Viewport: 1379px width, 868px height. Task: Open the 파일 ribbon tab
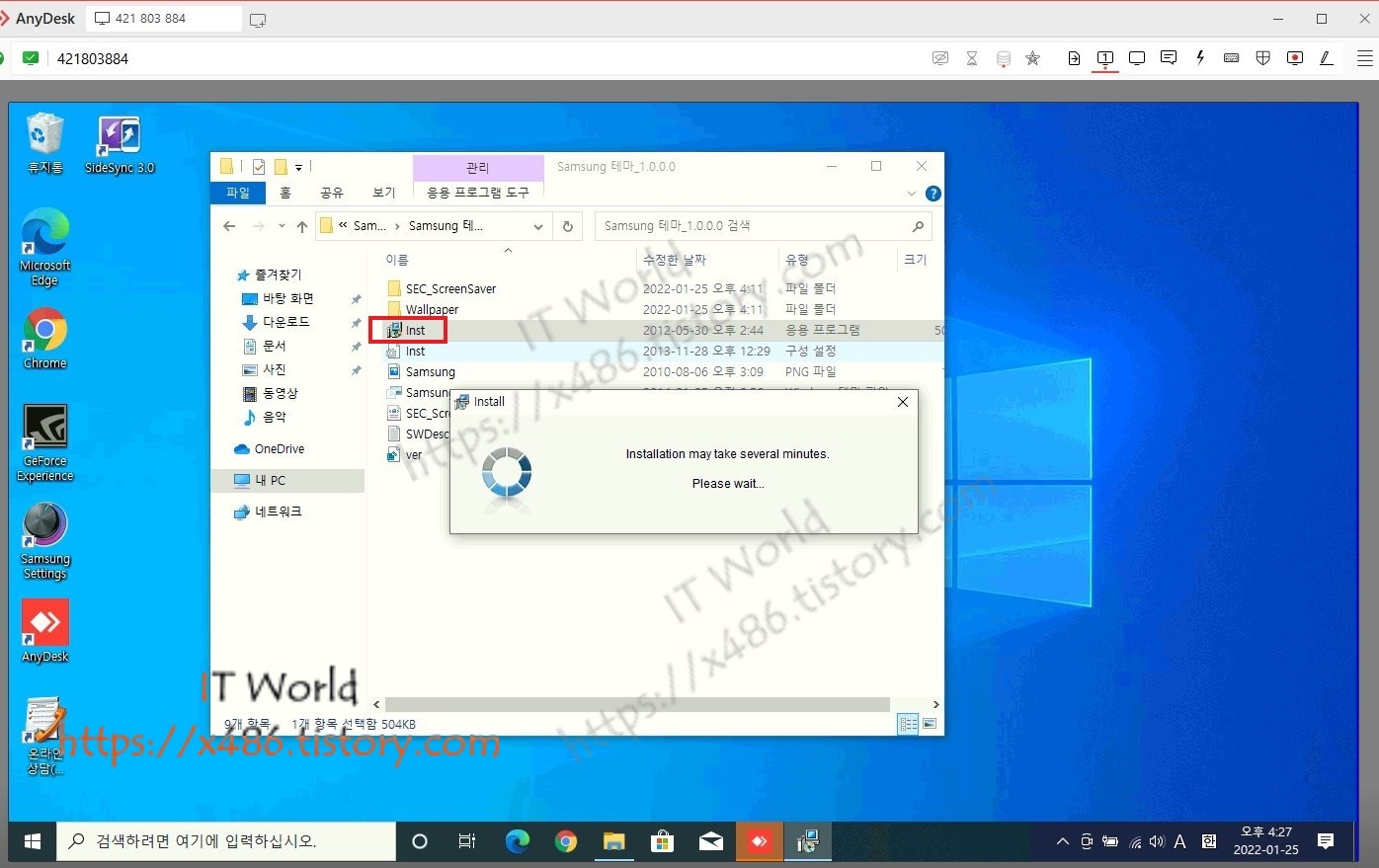(238, 193)
